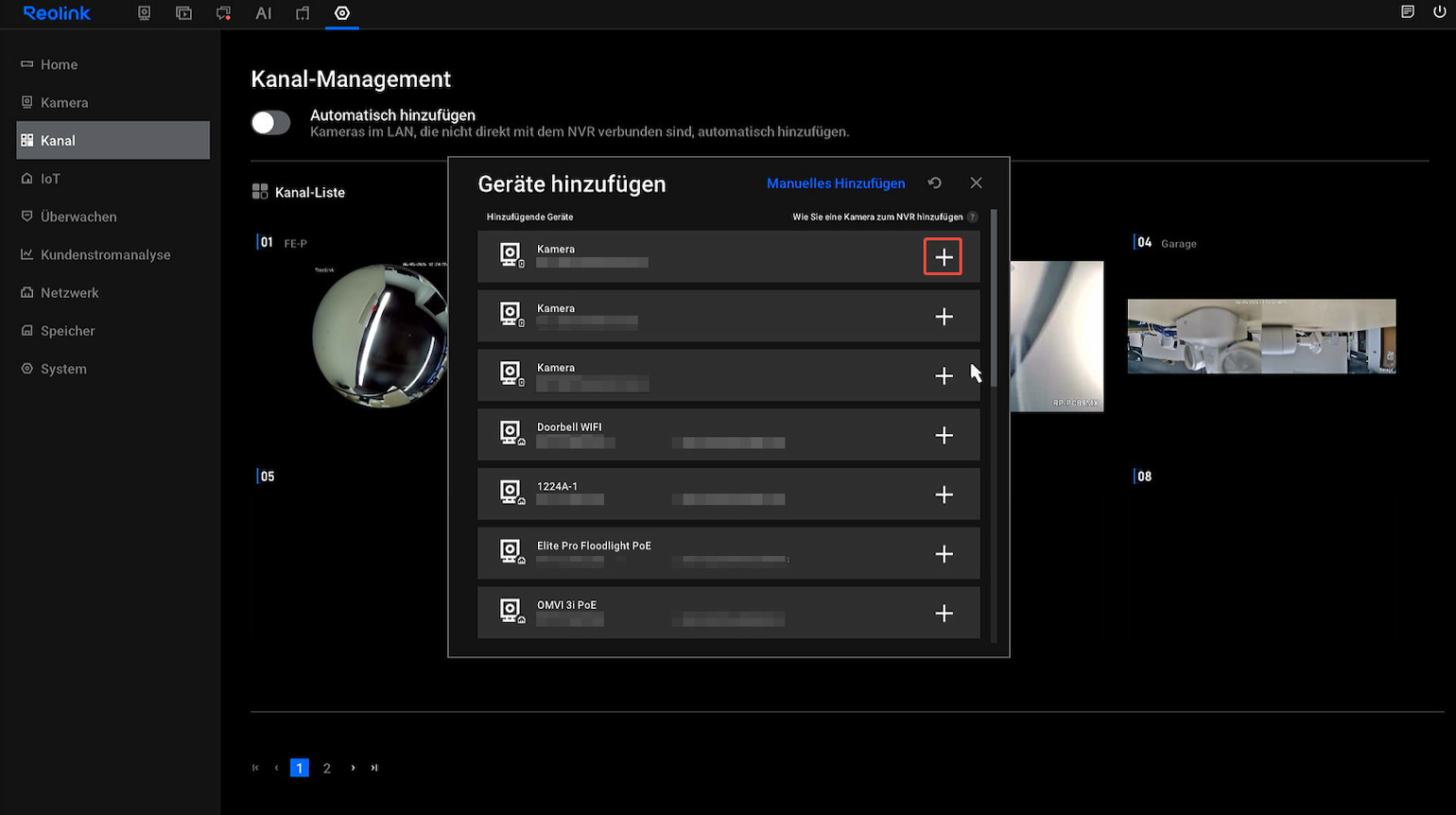Click camera icon of Doorbell WIFI row

click(x=511, y=434)
